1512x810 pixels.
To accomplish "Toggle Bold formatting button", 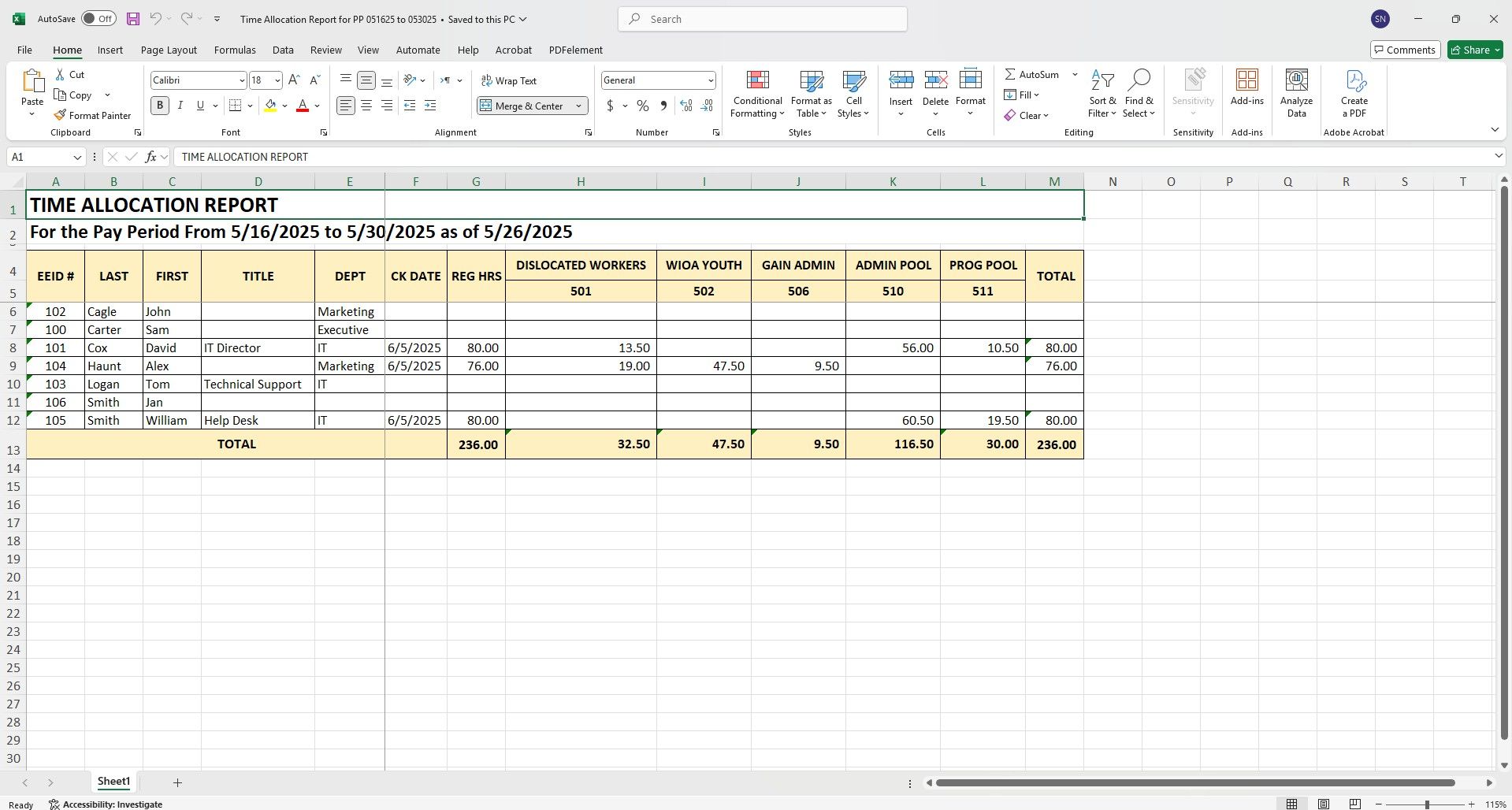I will coord(160,106).
